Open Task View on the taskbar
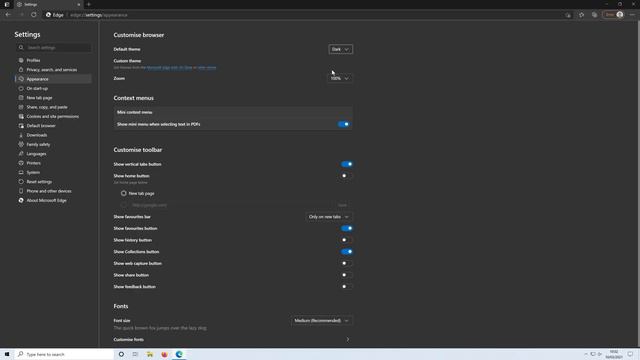This screenshot has width=640, height=360. click(135, 354)
